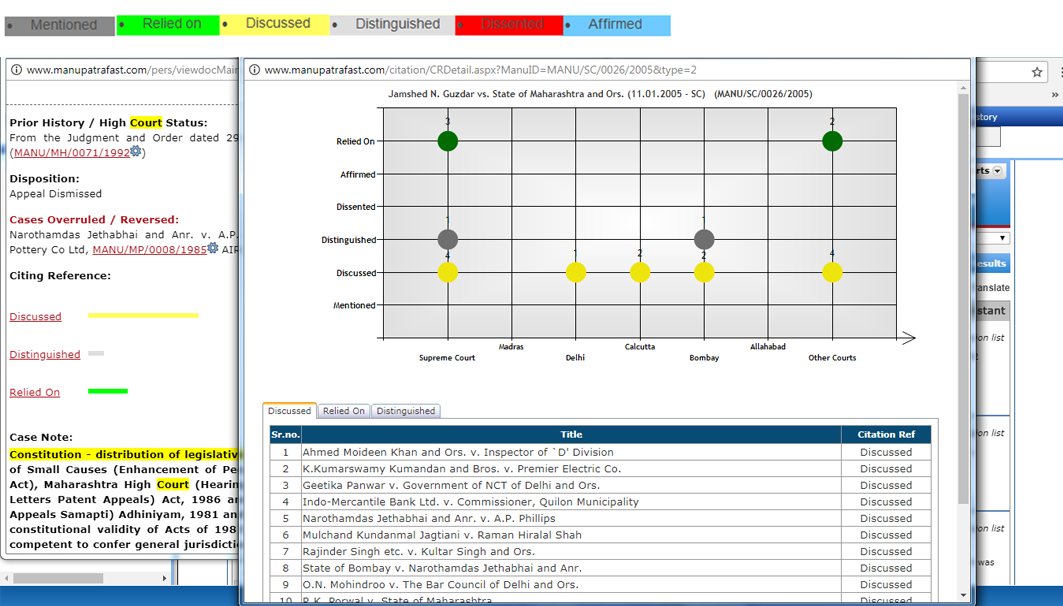Open the dropdown arrow in the blue side panel
Screen dimensions: 1063x606
click(x=997, y=171)
